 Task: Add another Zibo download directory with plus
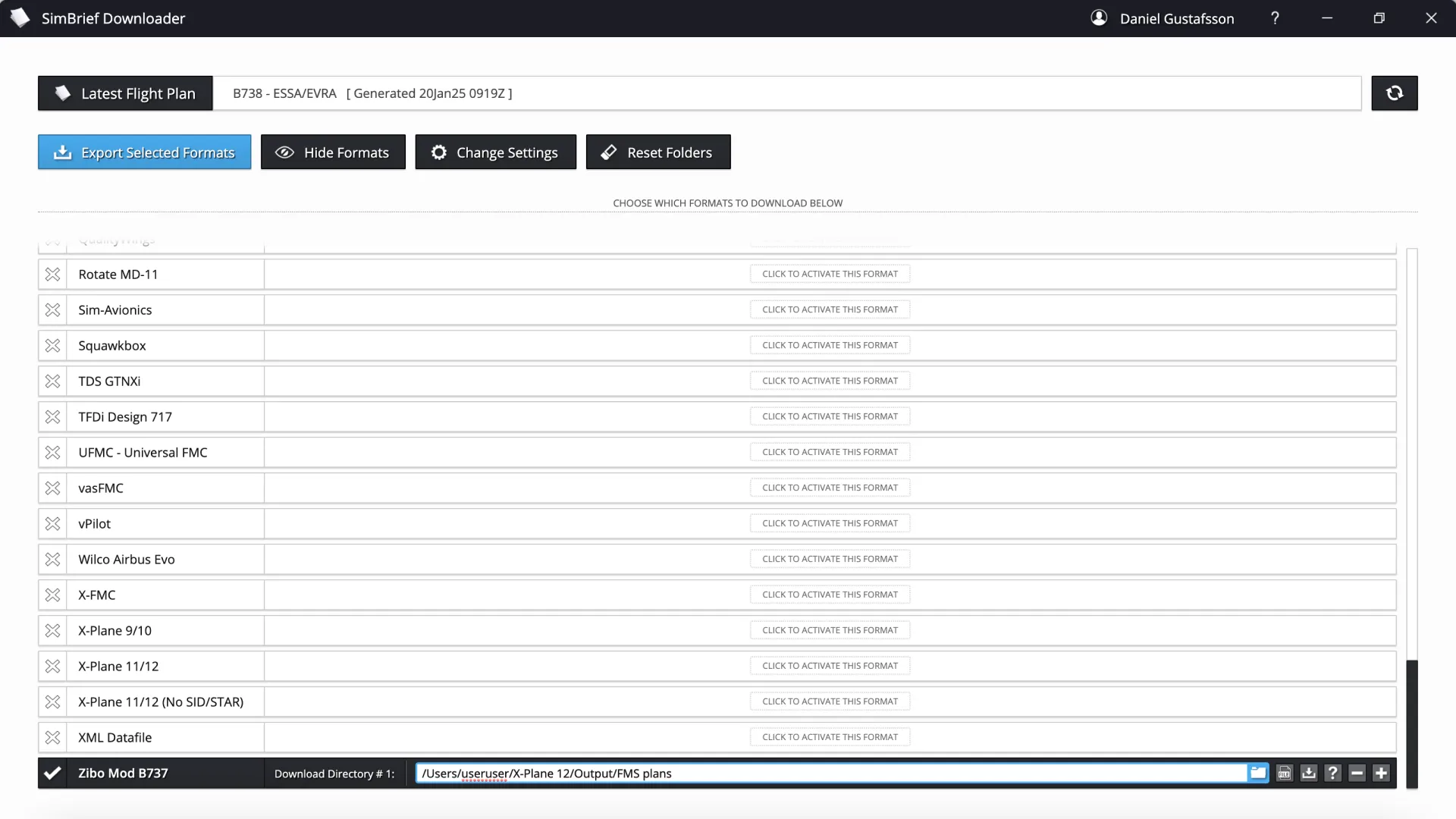point(1381,773)
